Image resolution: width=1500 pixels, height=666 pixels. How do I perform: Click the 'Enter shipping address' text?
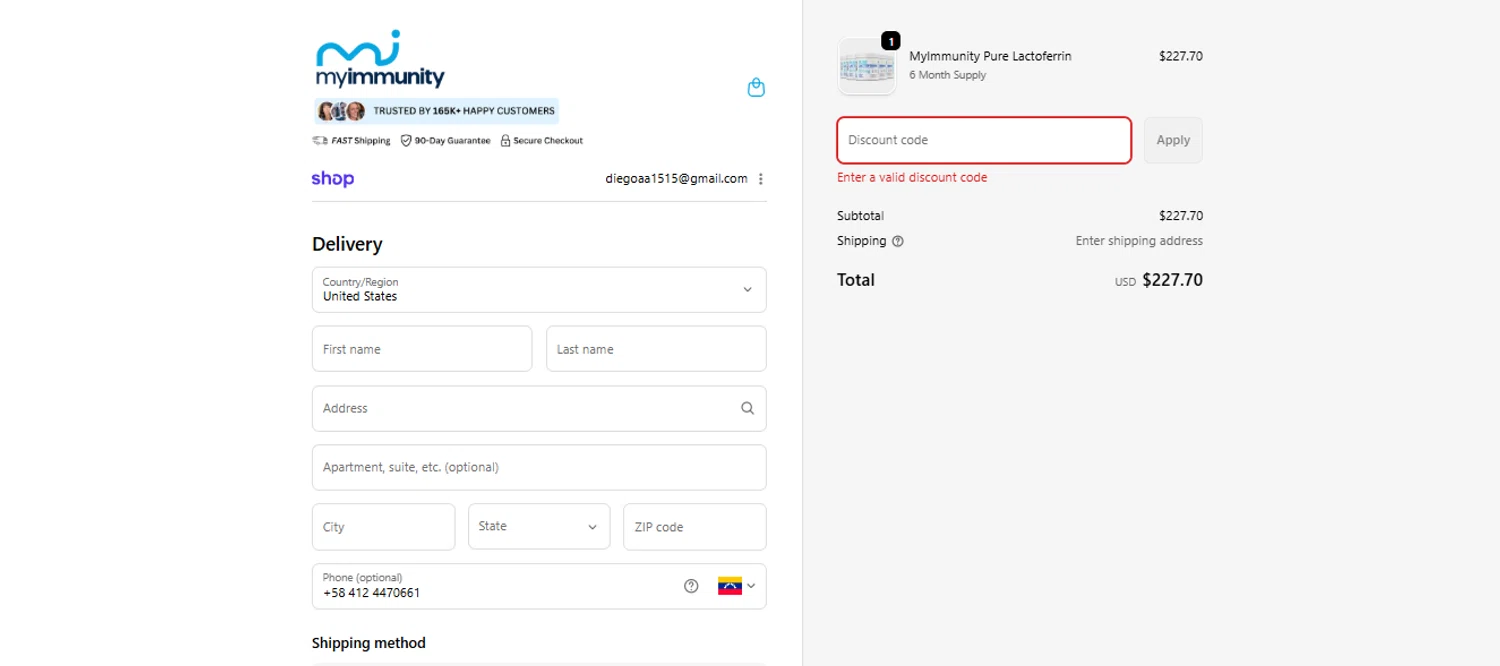(x=1139, y=241)
